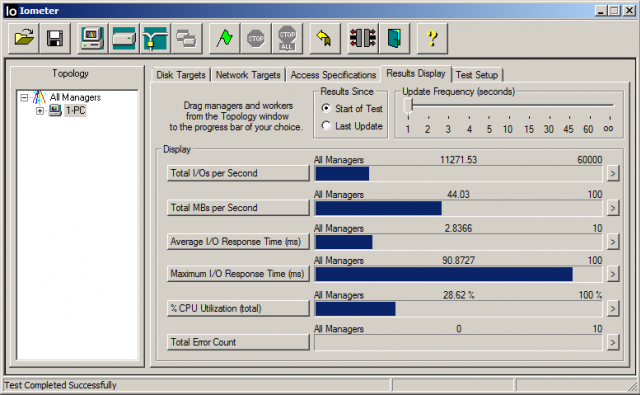Open Iometer help with question mark

[x=432, y=38]
